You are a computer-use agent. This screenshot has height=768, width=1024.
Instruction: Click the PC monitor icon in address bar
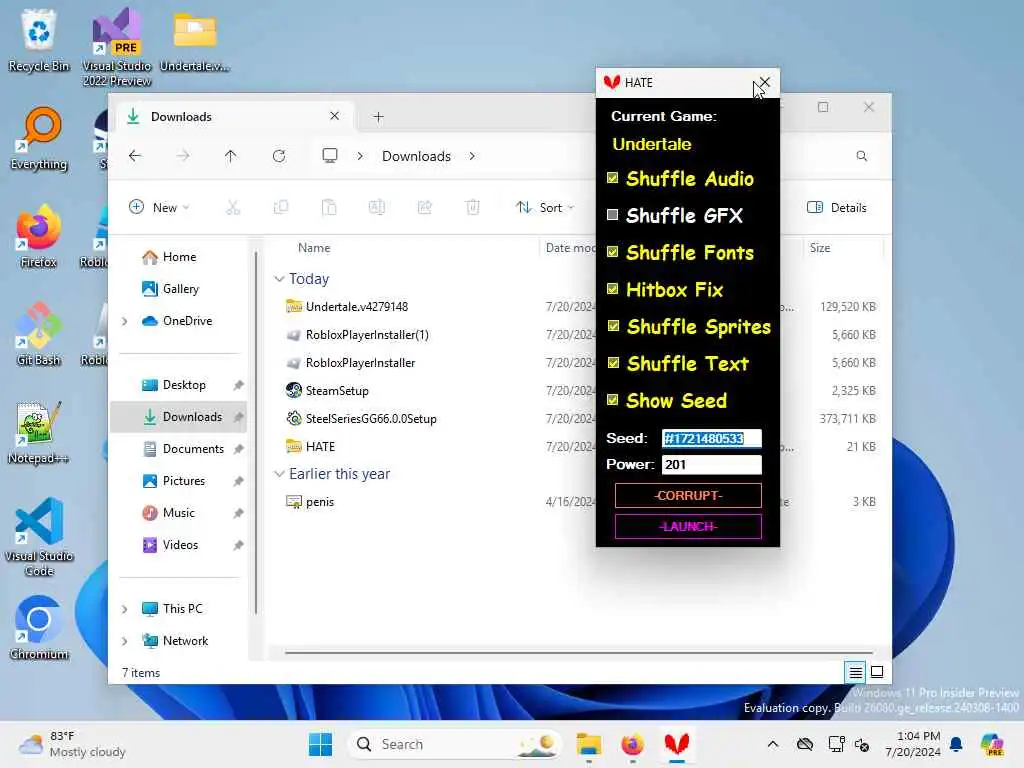click(330, 156)
